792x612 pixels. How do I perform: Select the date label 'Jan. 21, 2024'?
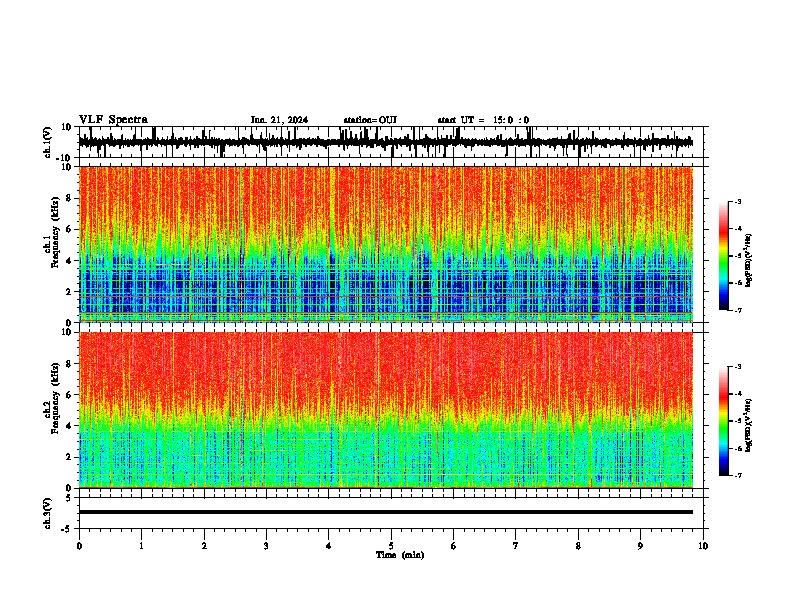pyautogui.click(x=279, y=120)
